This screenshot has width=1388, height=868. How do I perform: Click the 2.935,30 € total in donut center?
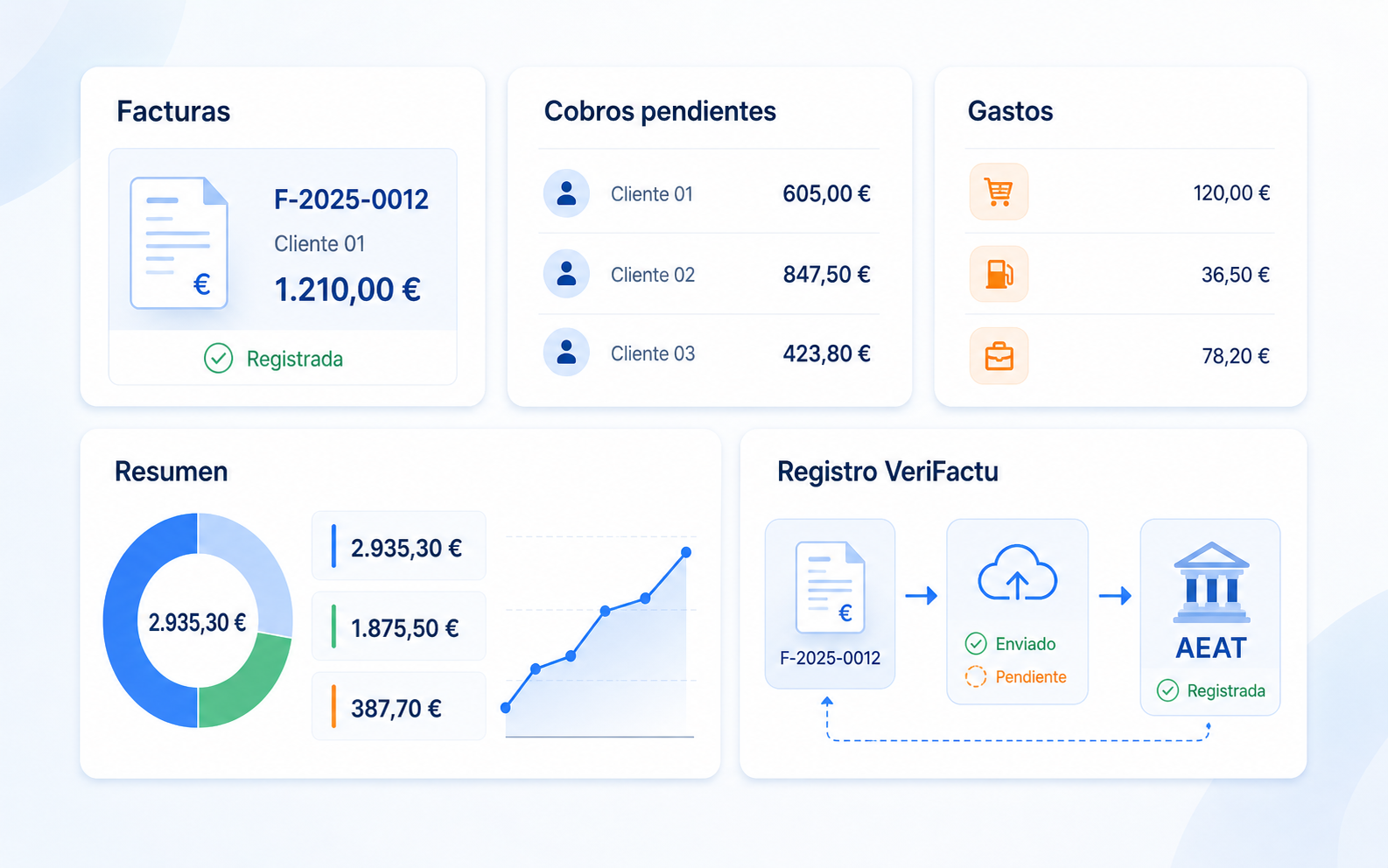pos(197,623)
